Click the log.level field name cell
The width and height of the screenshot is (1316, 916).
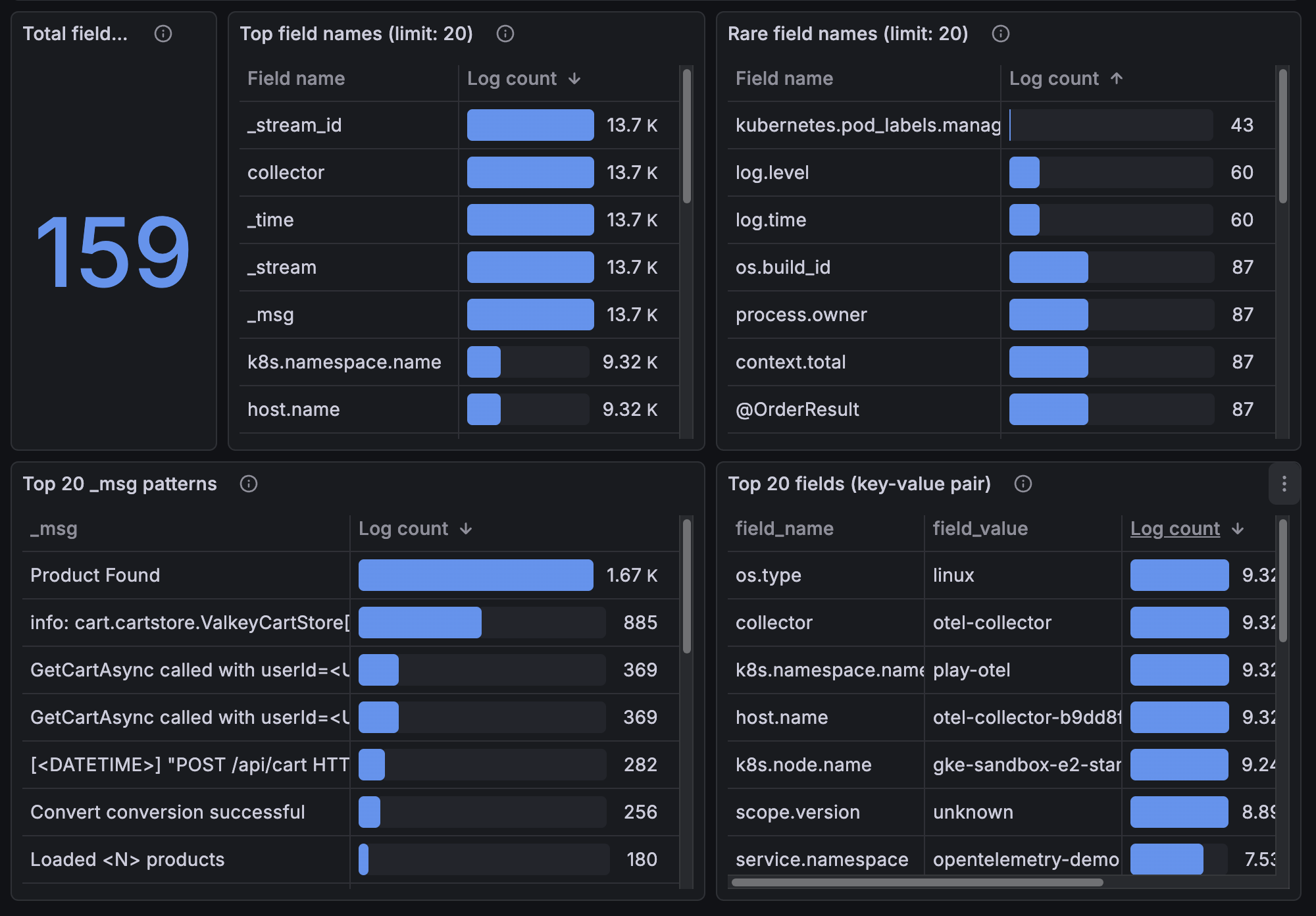point(772,172)
